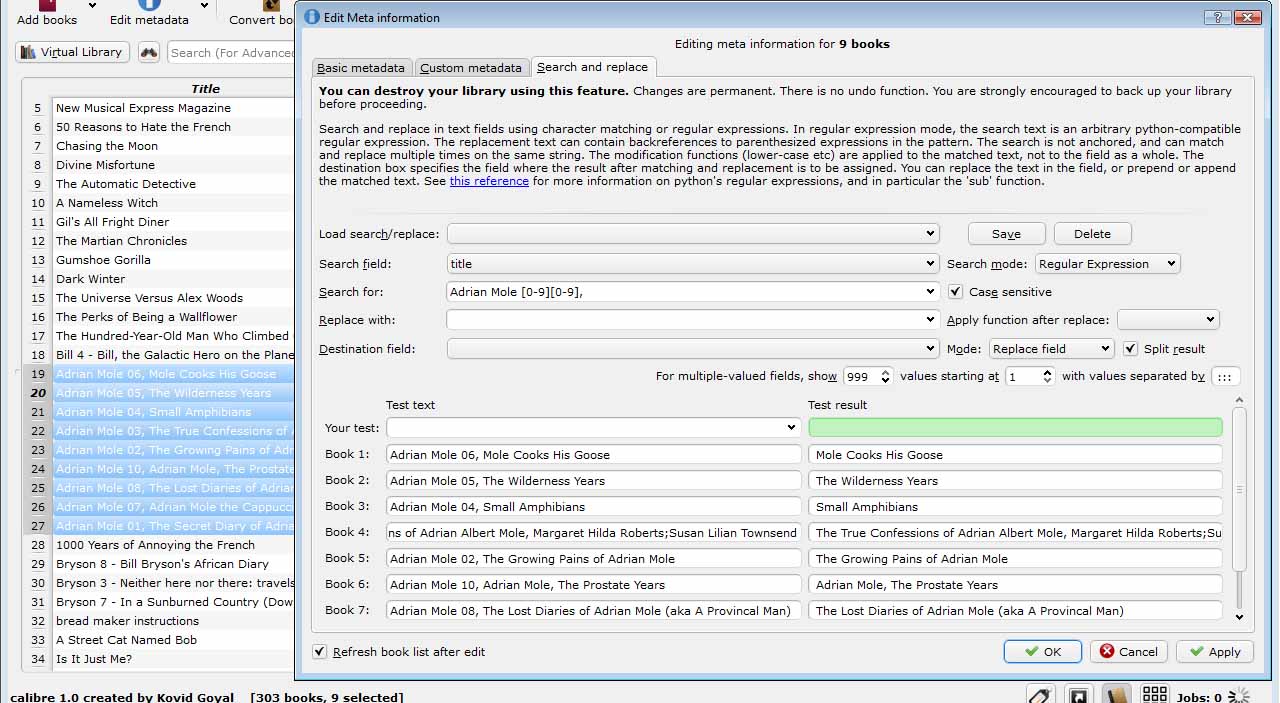
Task: Follow the 'this reference' hyperlink
Action: (489, 181)
